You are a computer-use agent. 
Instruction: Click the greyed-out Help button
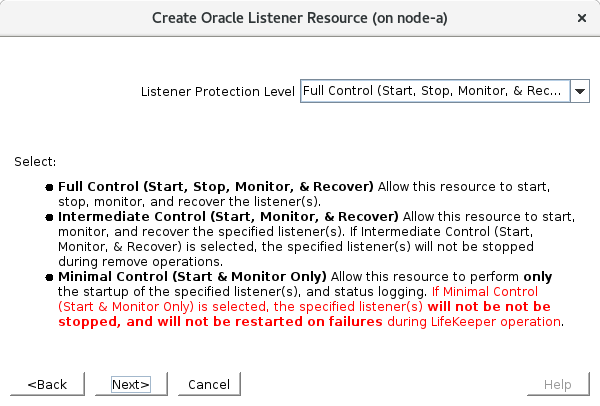point(558,384)
